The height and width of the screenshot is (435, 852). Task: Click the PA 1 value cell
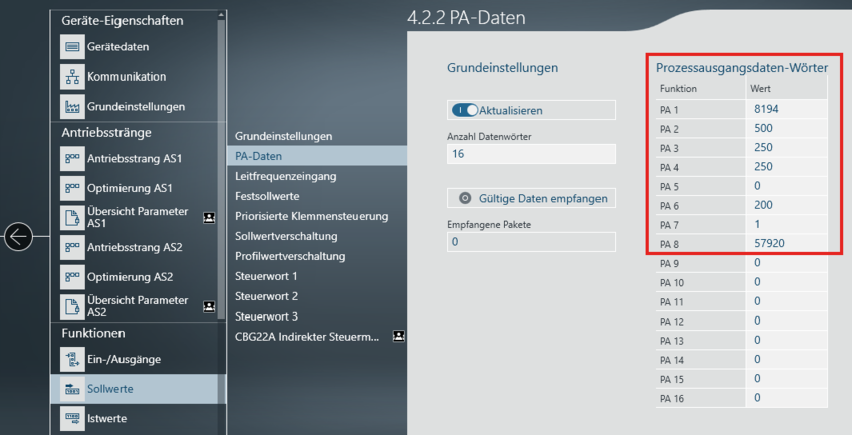(x=788, y=109)
